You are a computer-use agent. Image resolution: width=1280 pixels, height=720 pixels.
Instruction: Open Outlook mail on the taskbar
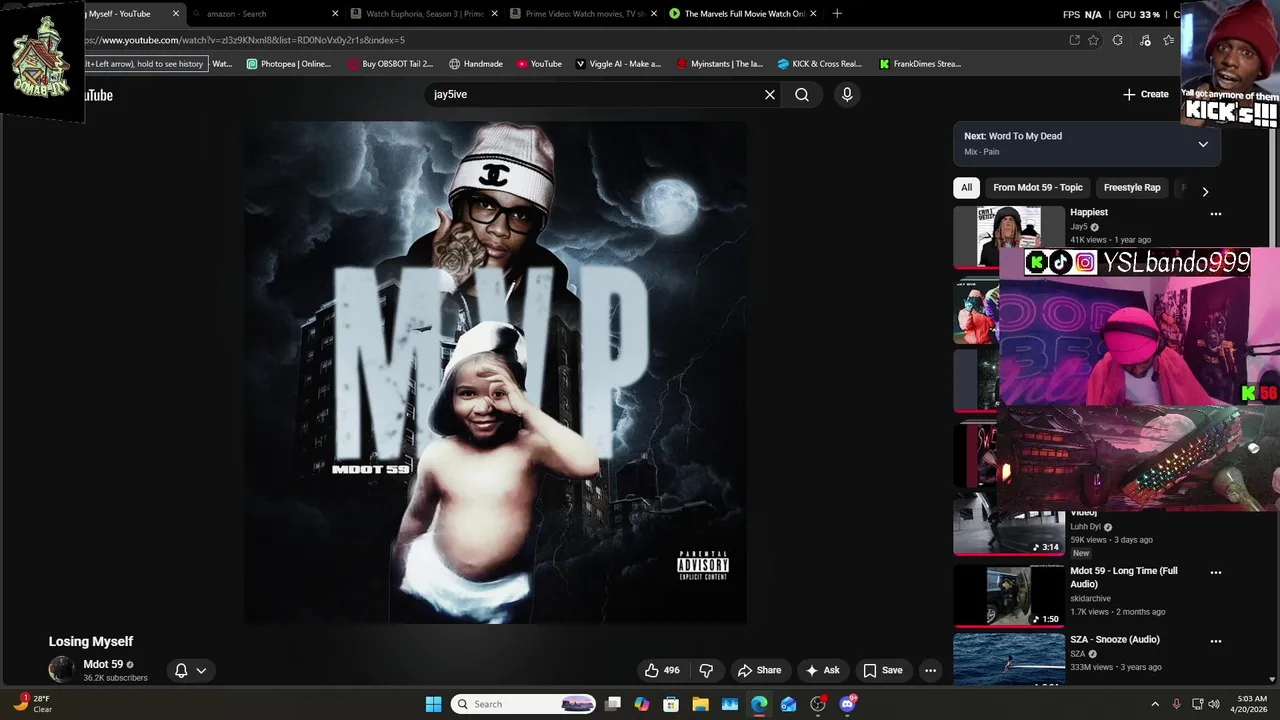coord(789,704)
